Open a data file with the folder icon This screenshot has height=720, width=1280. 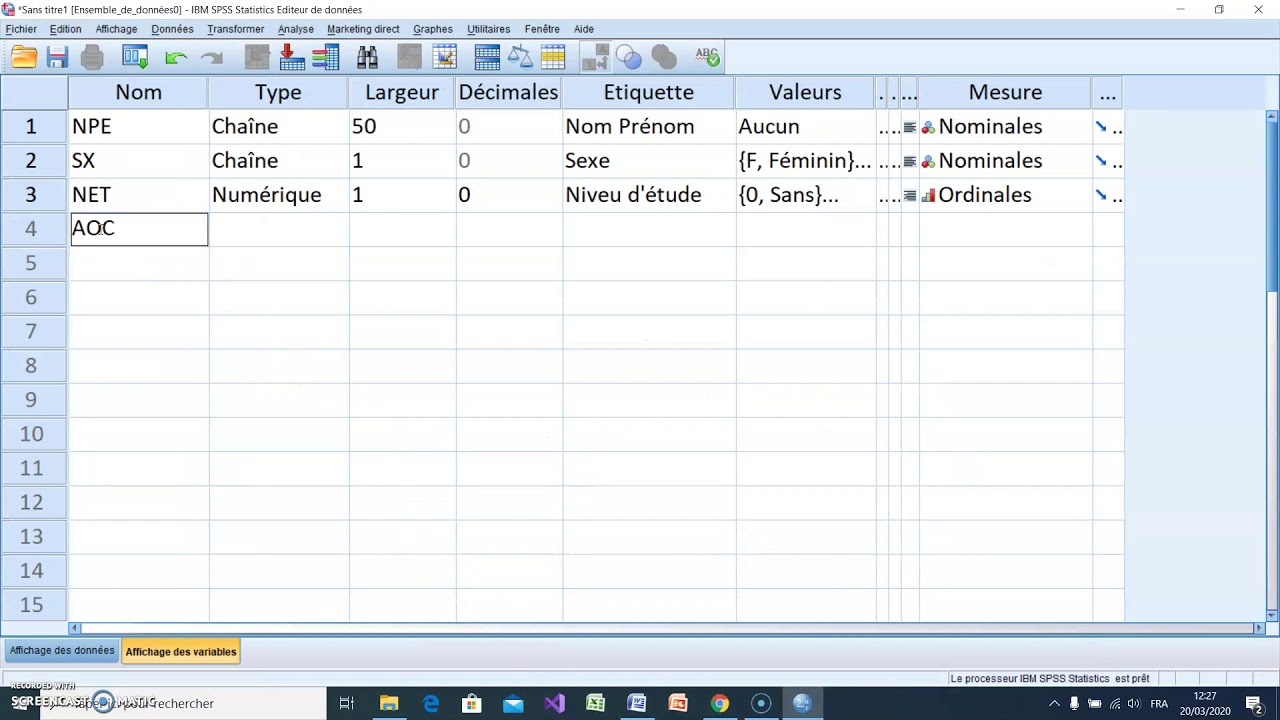(x=24, y=57)
